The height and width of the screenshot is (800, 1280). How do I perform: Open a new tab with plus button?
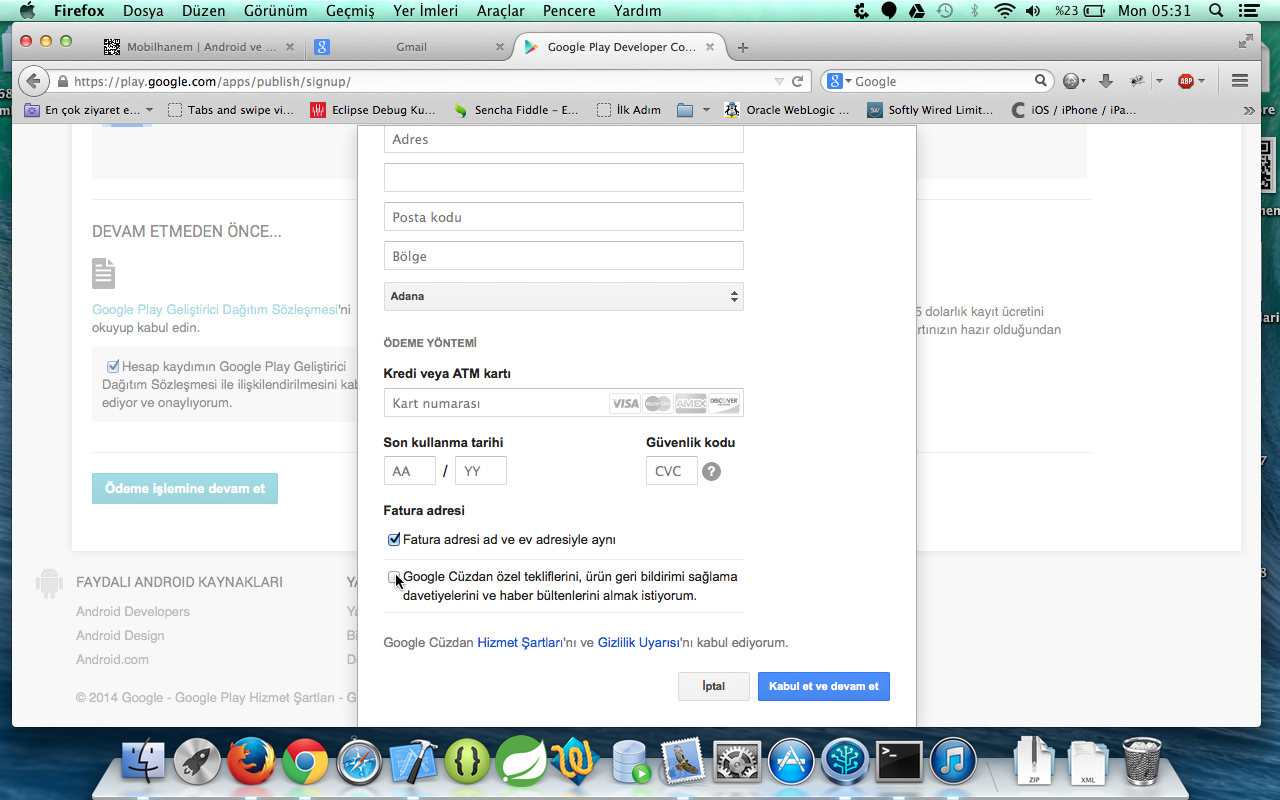point(742,47)
